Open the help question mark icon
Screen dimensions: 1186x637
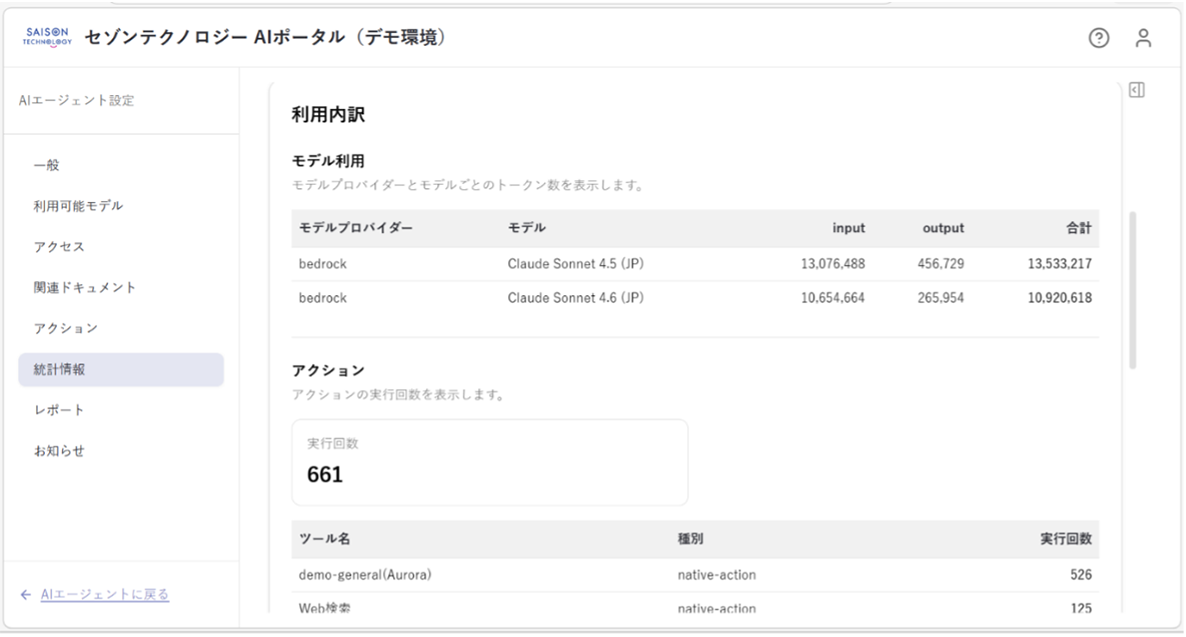[x=1098, y=38]
